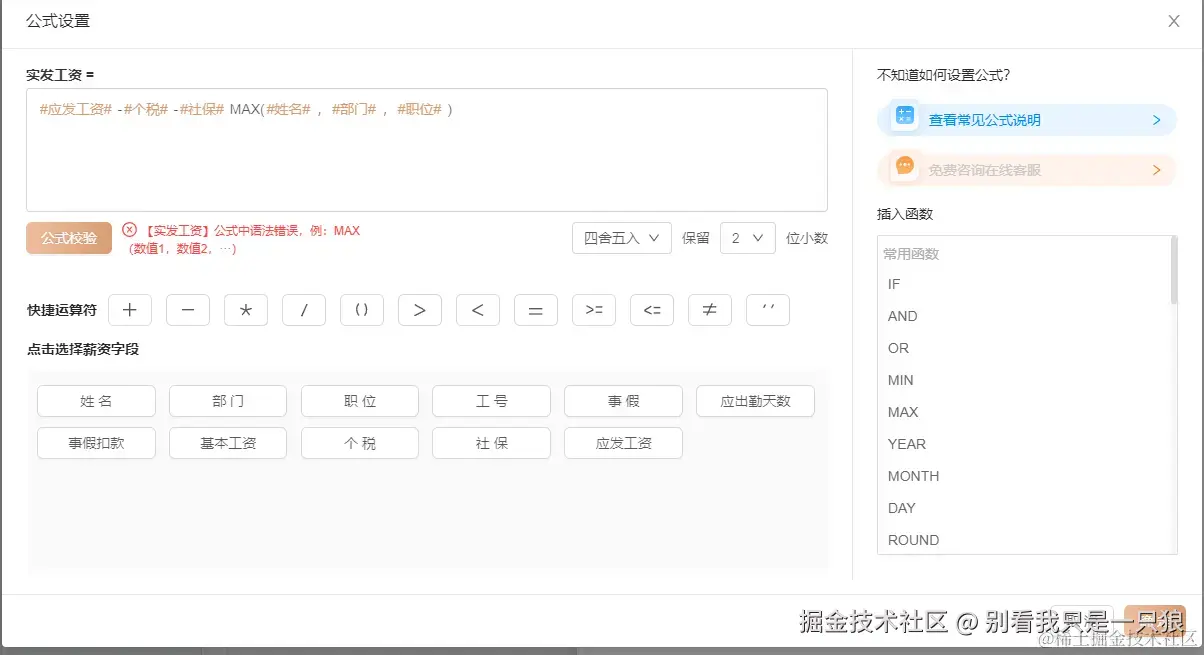Click the plus operator icon
1204x655 pixels.
coord(129,310)
